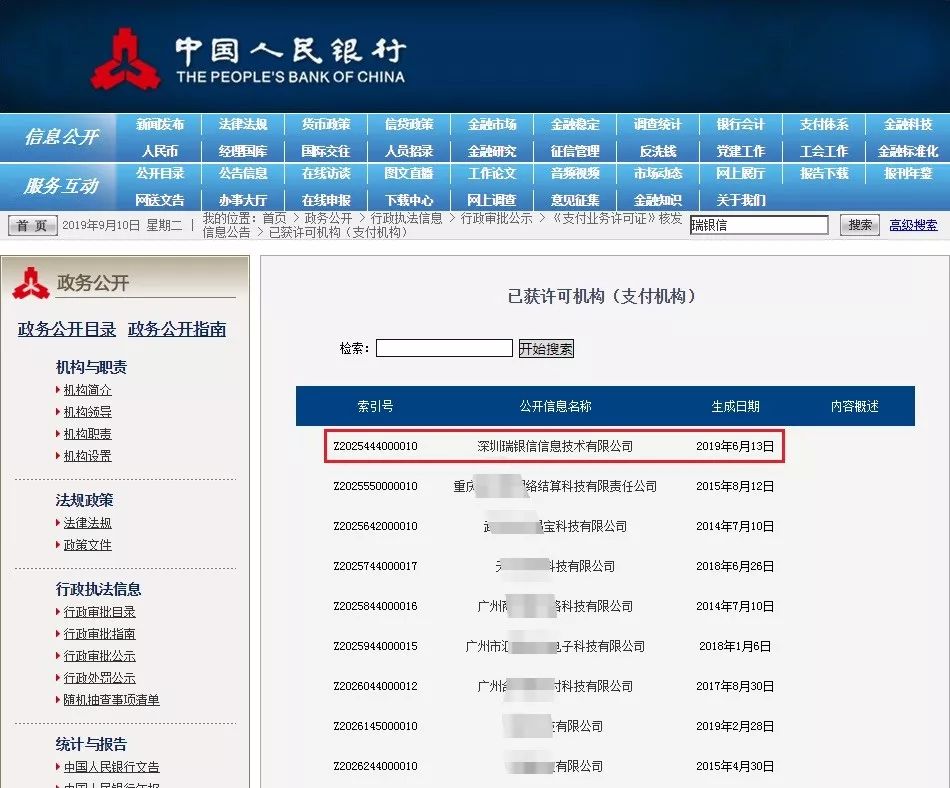This screenshot has height=788, width=950.
Task: Click the People's Bank of China header logo
Action: point(248,58)
